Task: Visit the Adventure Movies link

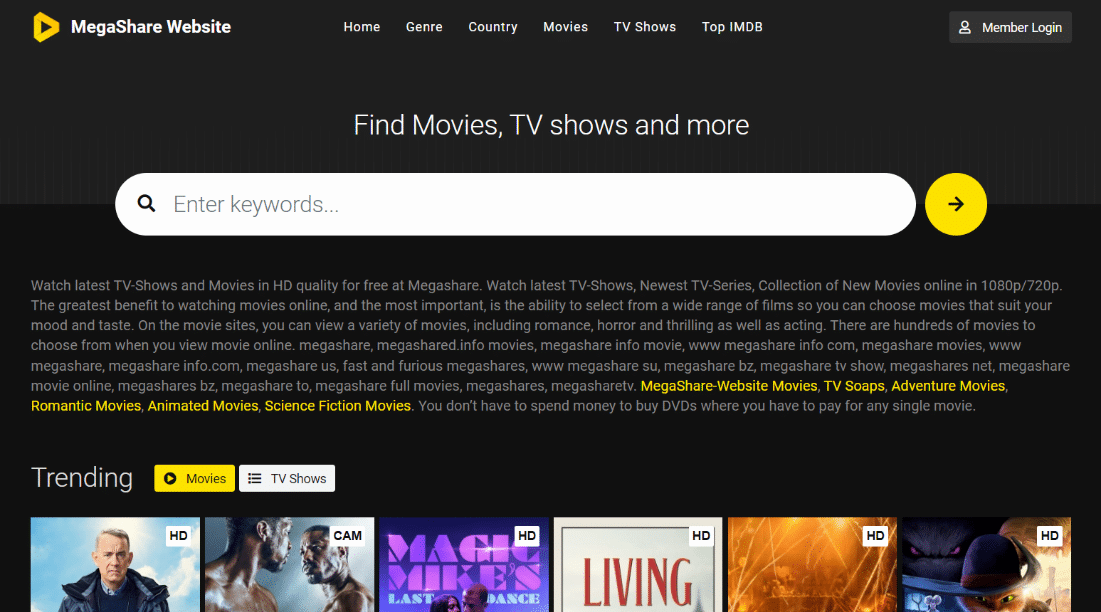Action: coord(947,386)
